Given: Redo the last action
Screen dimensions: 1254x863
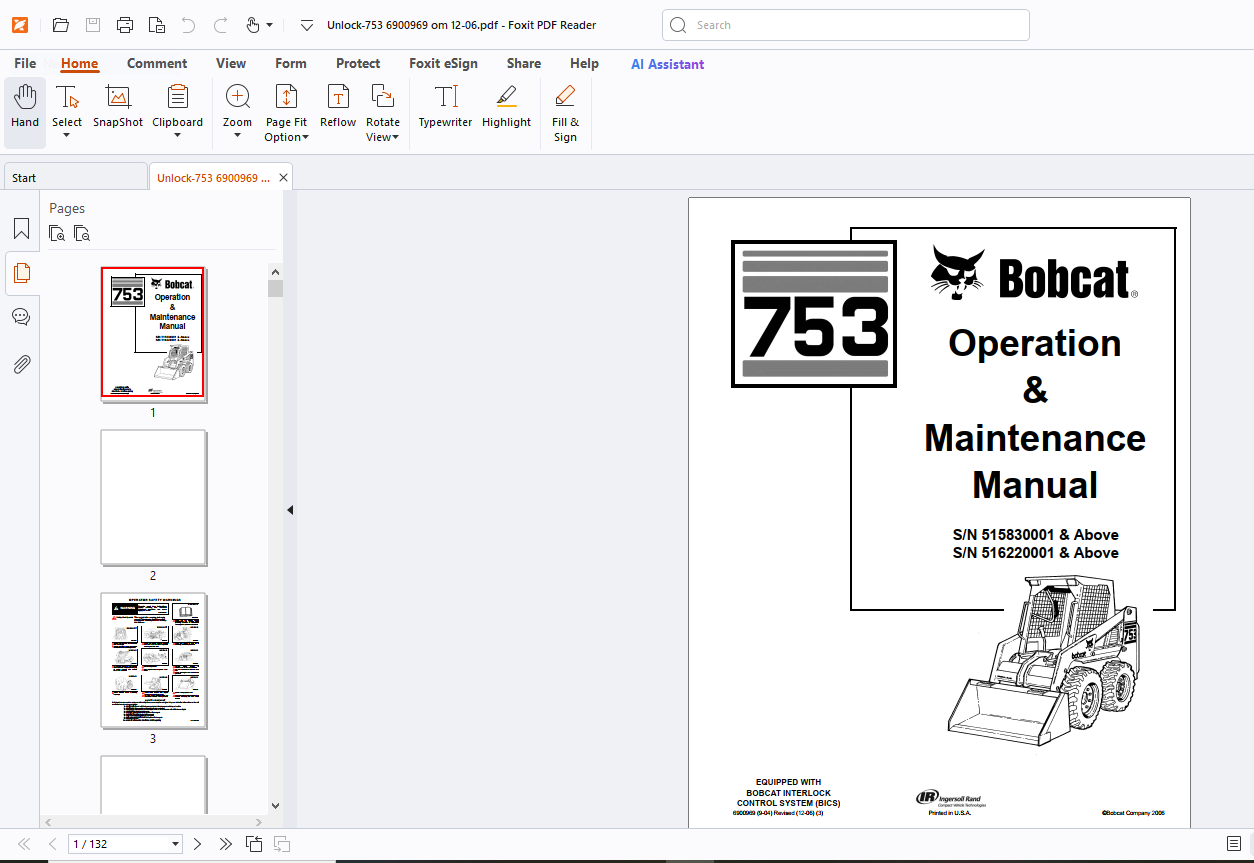Looking at the screenshot, I should click(220, 25).
